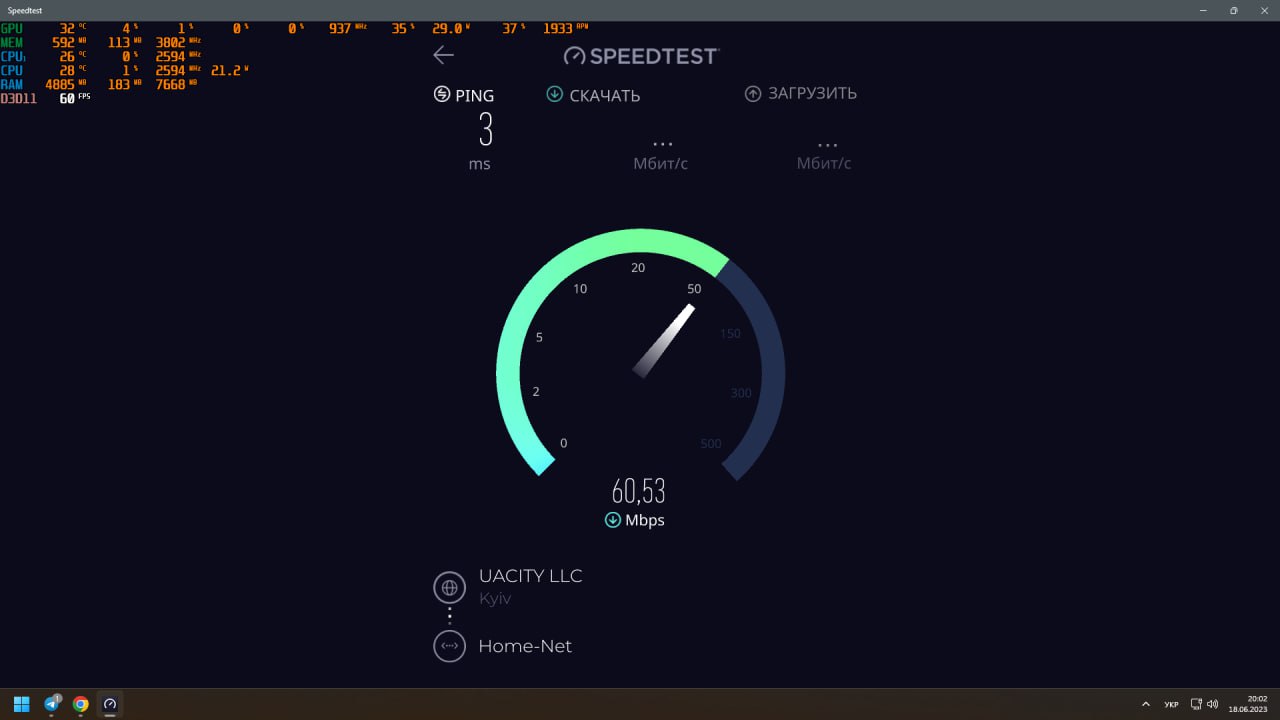Click the PING label
The width and height of the screenshot is (1280, 720).
(474, 95)
